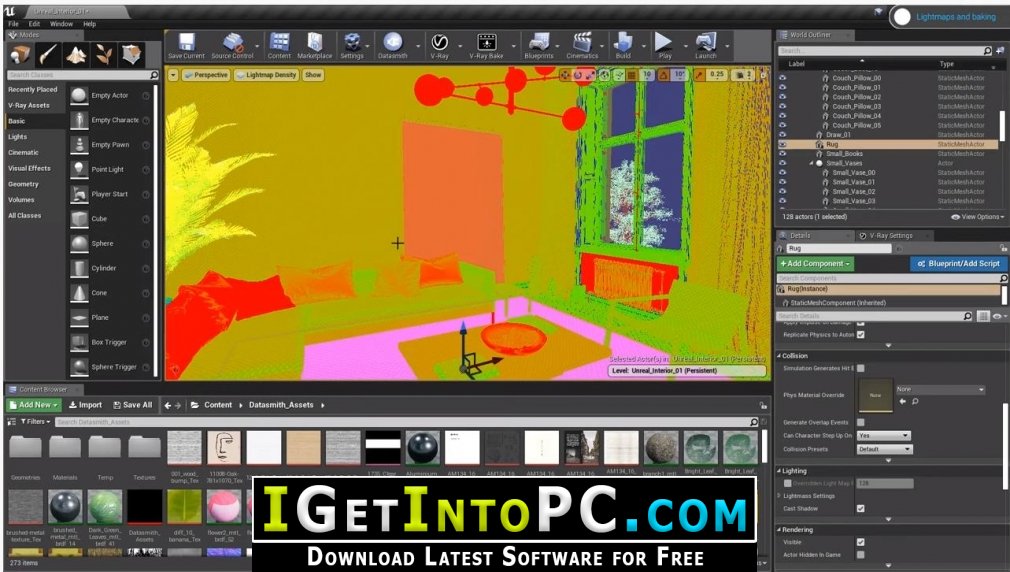Open the Cinematics toolbar icon

[582, 46]
